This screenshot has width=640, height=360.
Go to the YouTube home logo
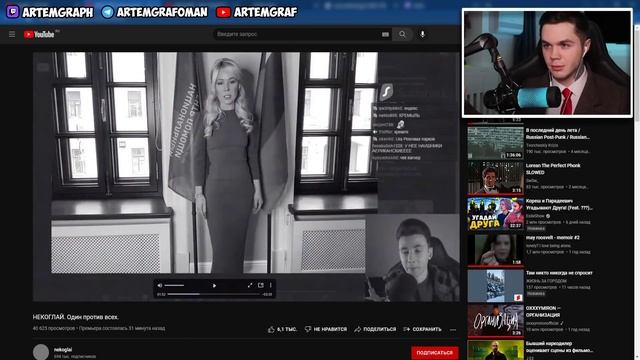pos(39,35)
